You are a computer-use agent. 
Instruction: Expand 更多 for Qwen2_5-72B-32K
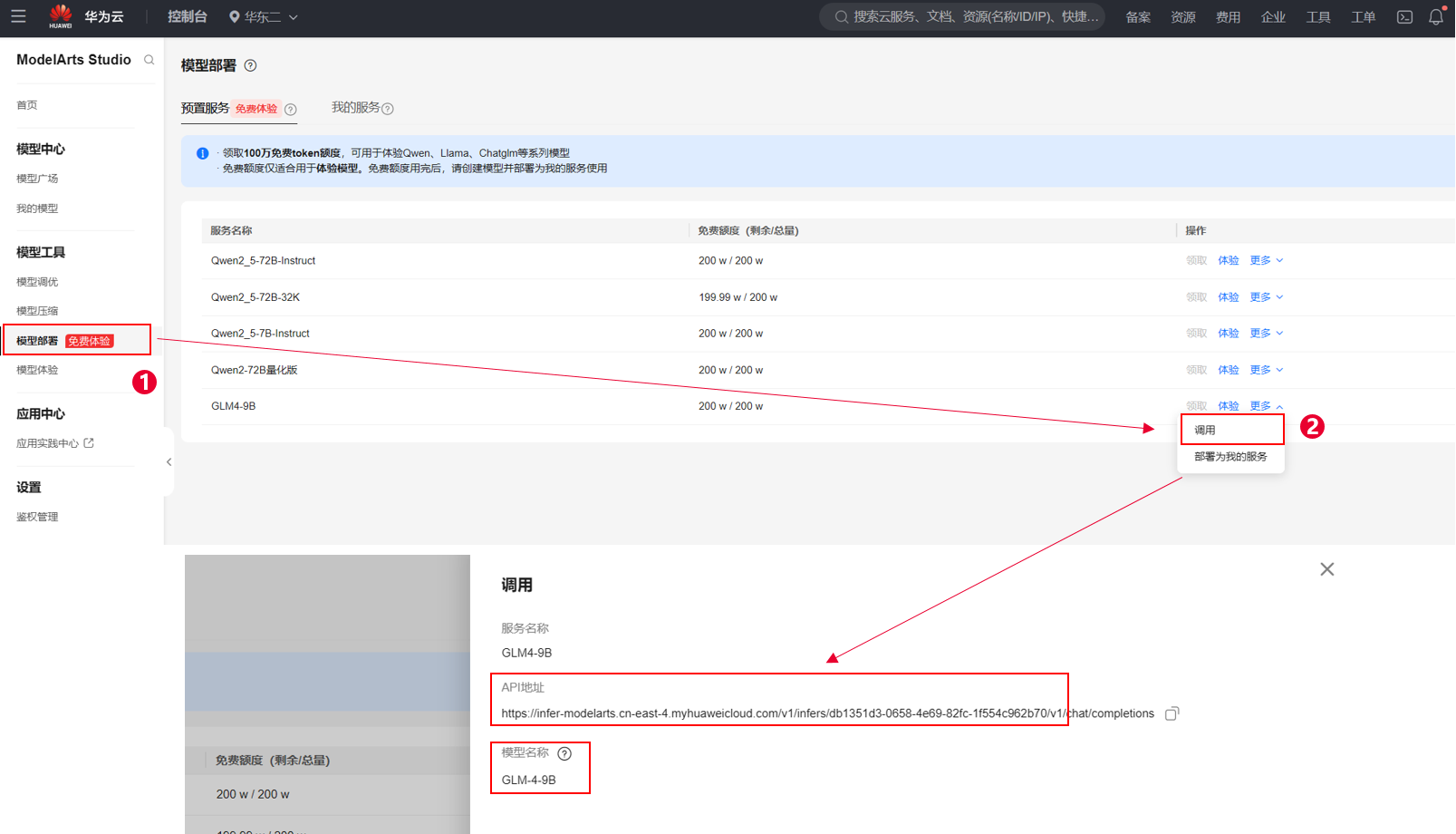click(1267, 297)
